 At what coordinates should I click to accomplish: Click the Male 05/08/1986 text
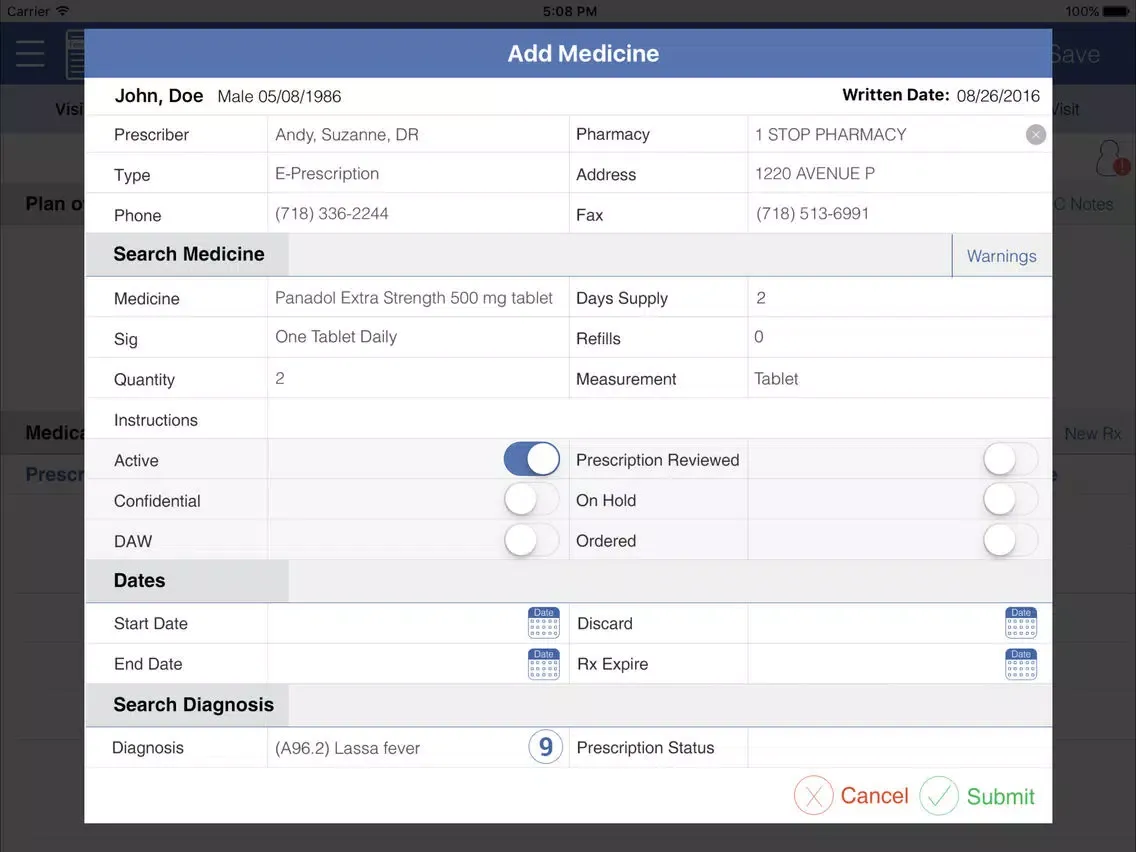click(279, 96)
